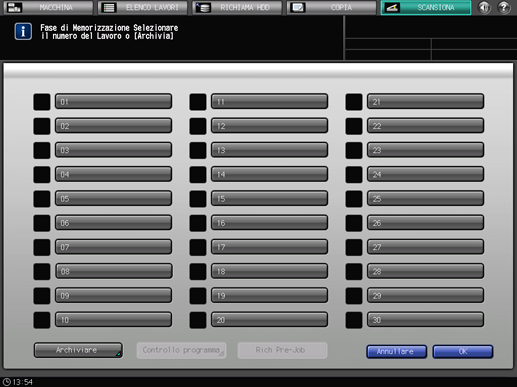The image size is (517, 387).
Task: Open help with question mark icon
Action: pyautogui.click(x=504, y=7)
